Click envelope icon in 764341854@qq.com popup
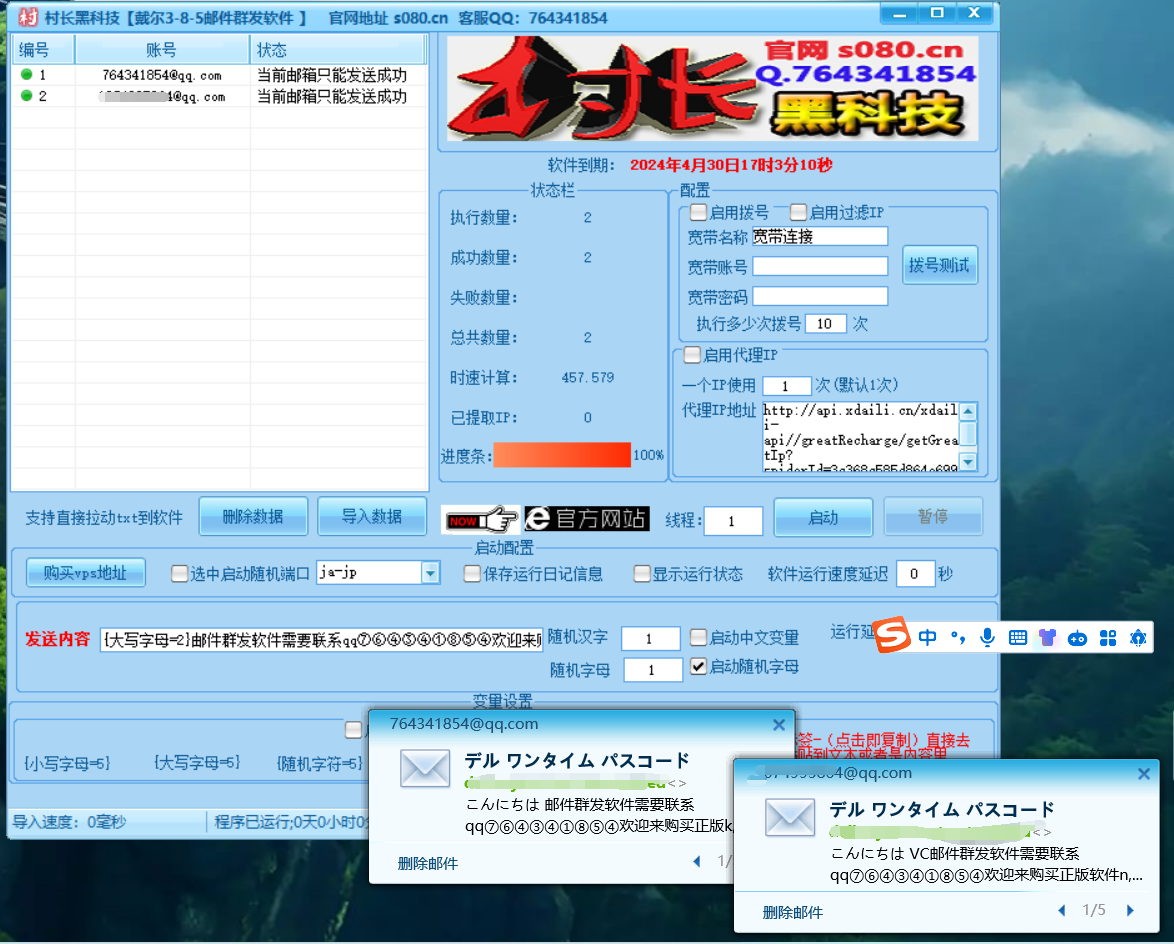Image resolution: width=1174 pixels, height=944 pixels. pos(425,768)
